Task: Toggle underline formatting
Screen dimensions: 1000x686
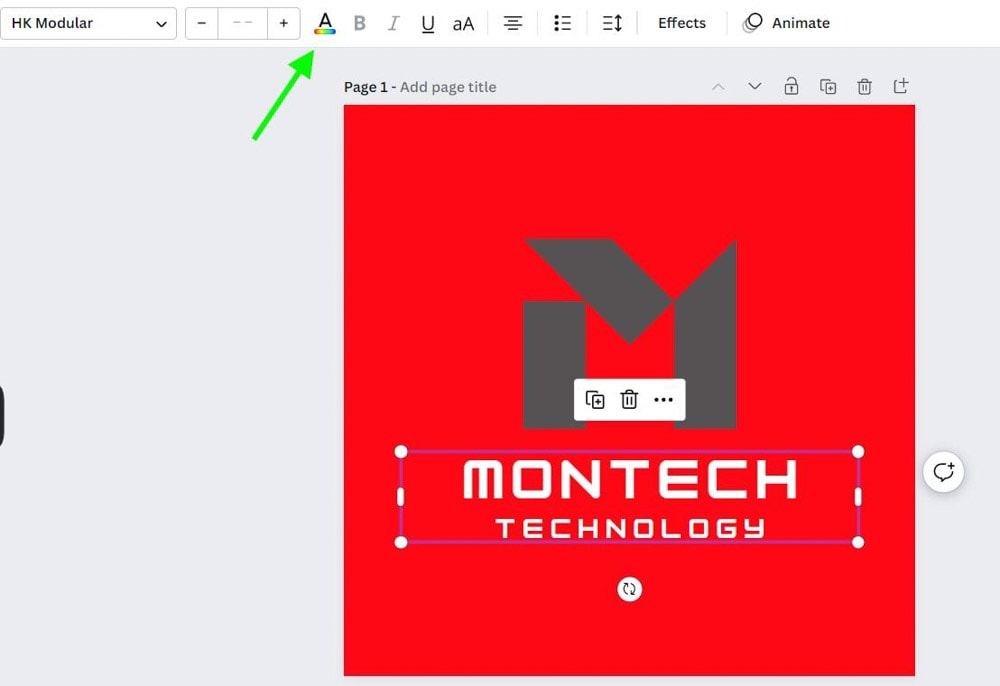Action: [x=428, y=24]
